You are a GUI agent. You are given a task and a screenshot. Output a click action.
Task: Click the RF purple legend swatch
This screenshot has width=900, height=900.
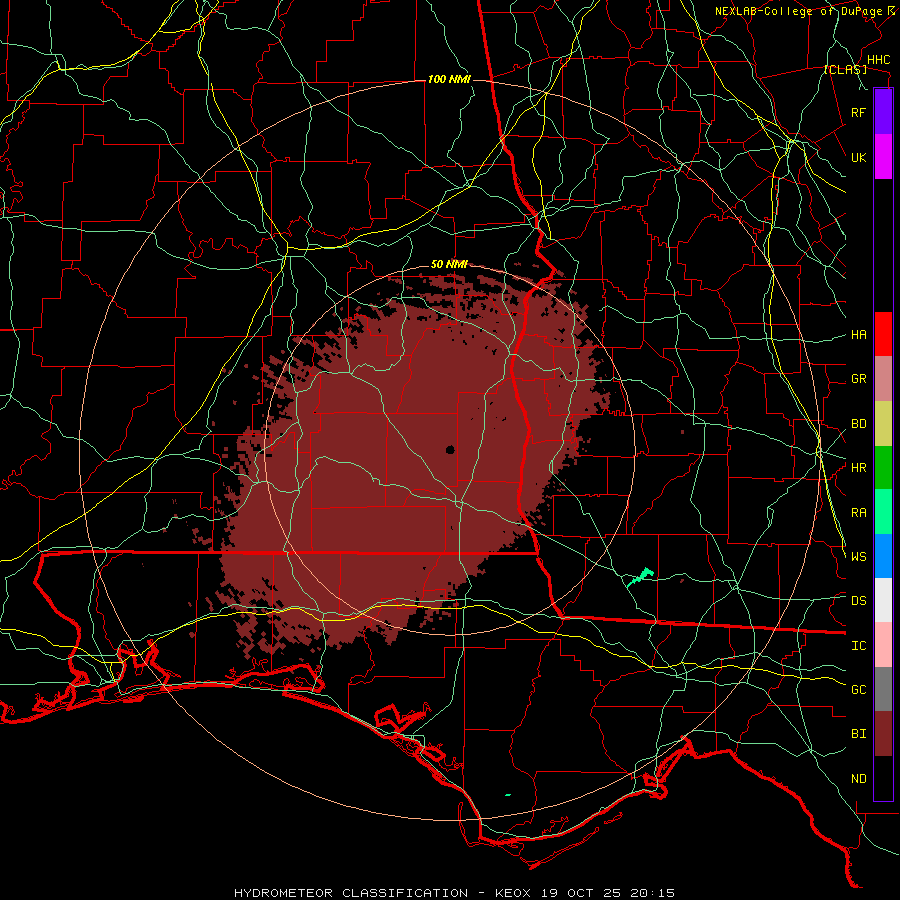tap(883, 112)
